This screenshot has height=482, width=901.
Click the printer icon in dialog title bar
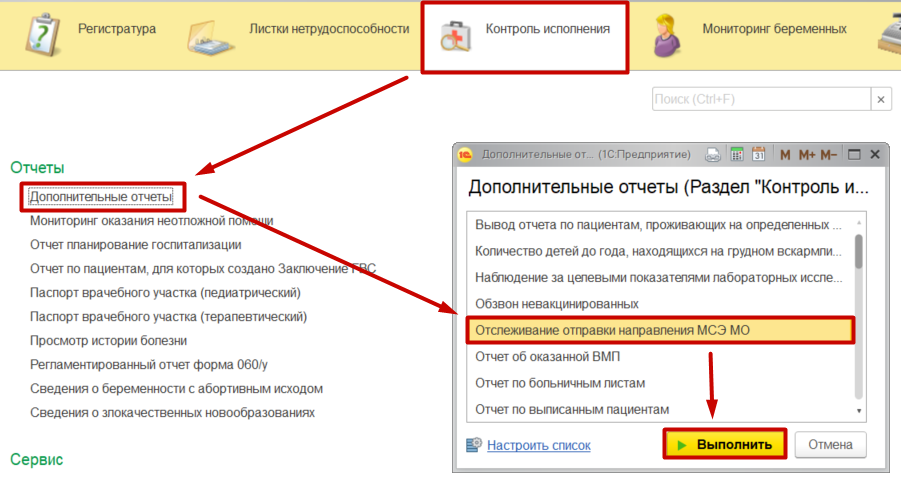point(713,155)
